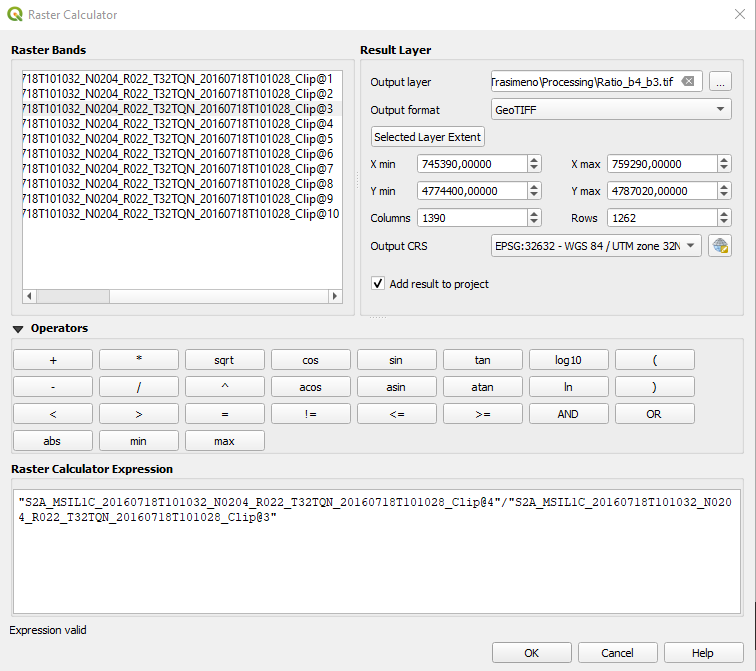The height and width of the screenshot is (671, 756).
Task: Click the Y min value field
Action: 472,191
